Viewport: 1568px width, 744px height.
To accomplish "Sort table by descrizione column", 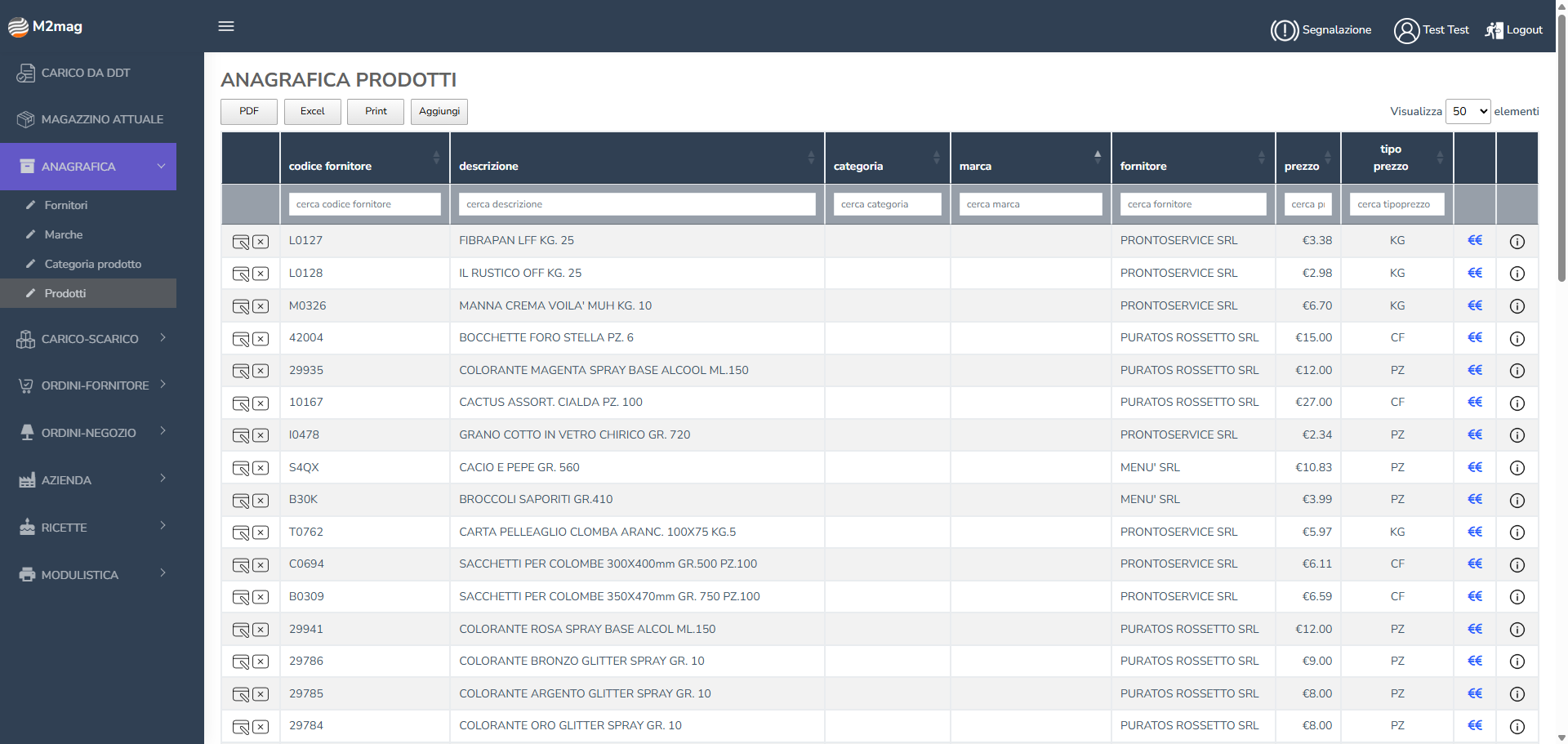I will coord(637,158).
